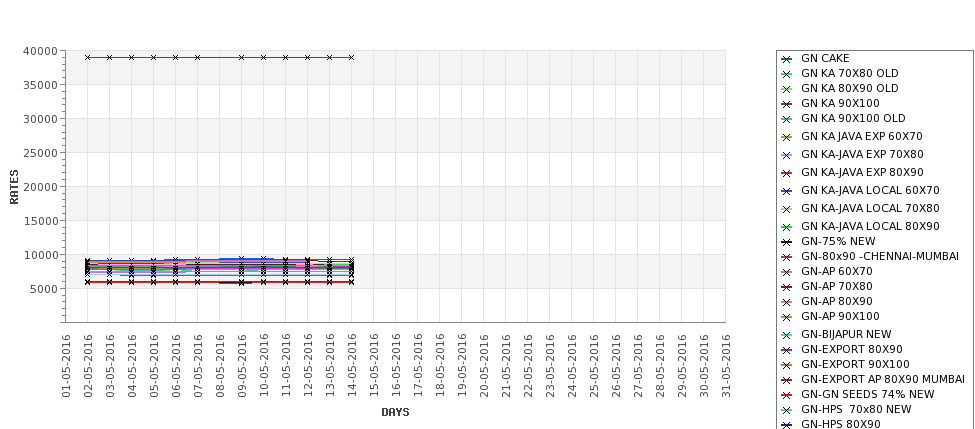
Task: Click the 14-05-2016 date label
Action: pos(352,366)
